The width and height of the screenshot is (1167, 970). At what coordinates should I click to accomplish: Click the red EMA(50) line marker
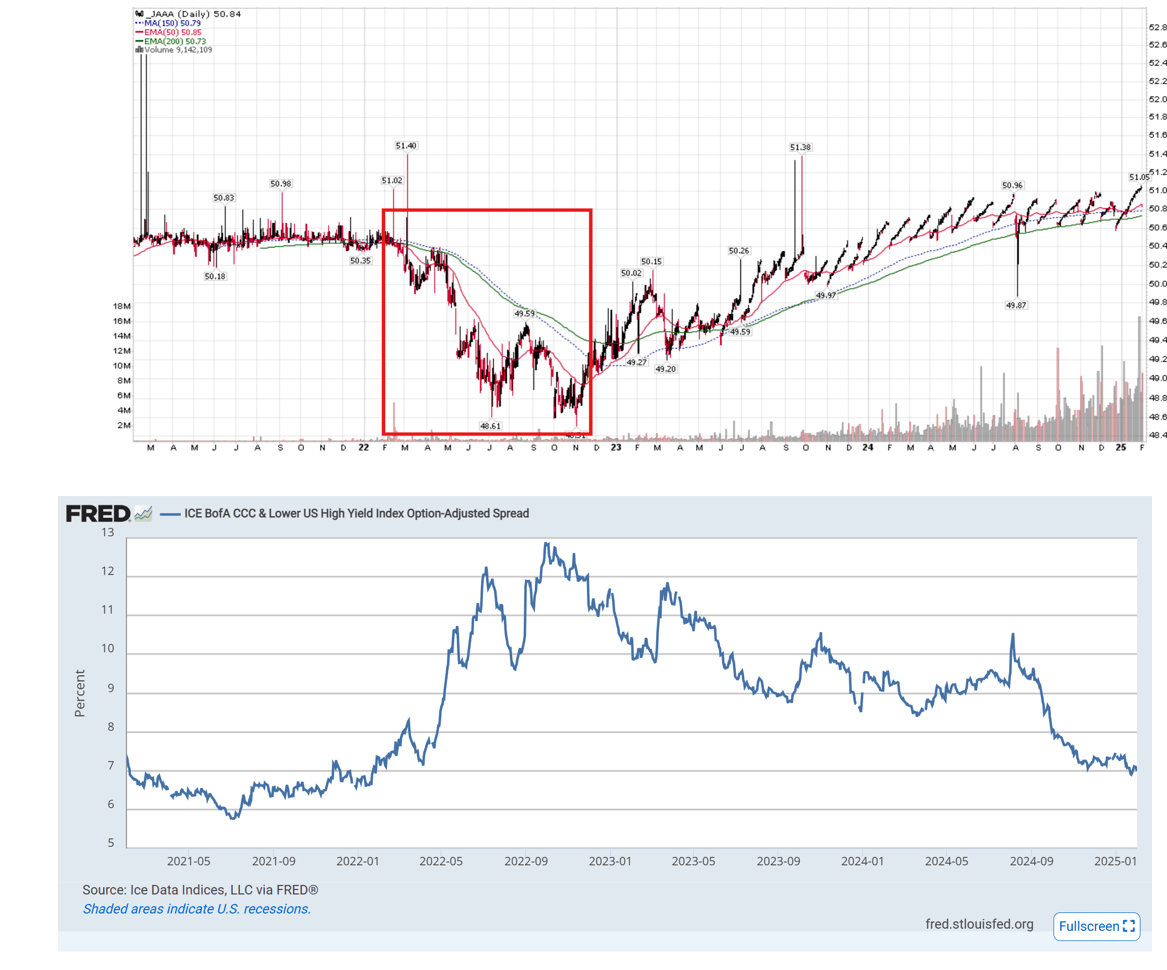point(138,31)
